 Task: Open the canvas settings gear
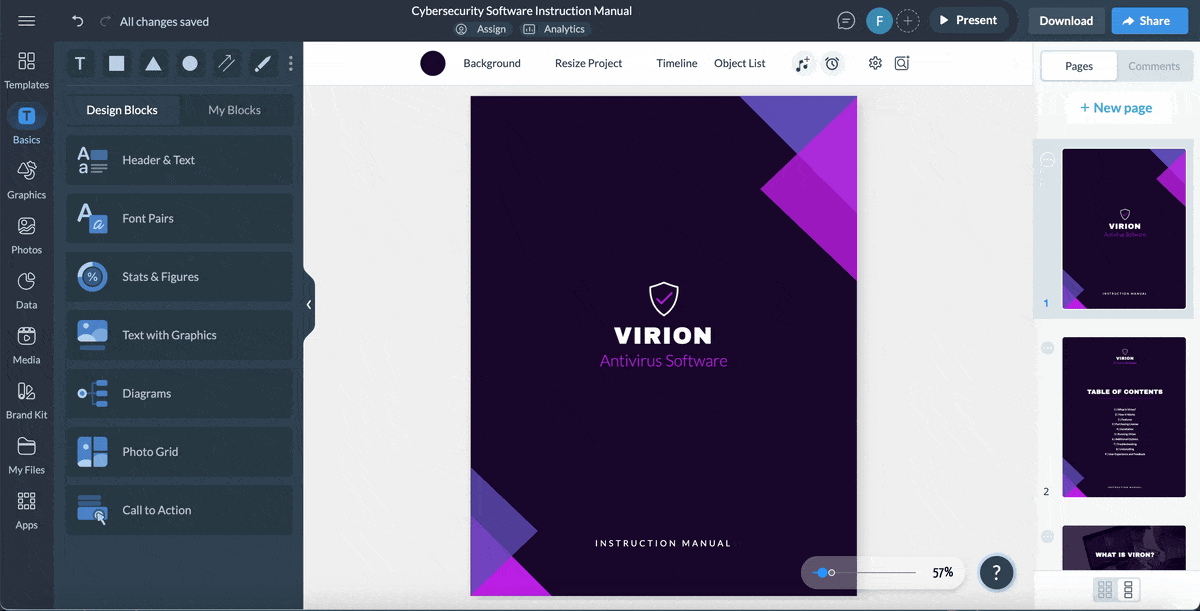[x=875, y=63]
